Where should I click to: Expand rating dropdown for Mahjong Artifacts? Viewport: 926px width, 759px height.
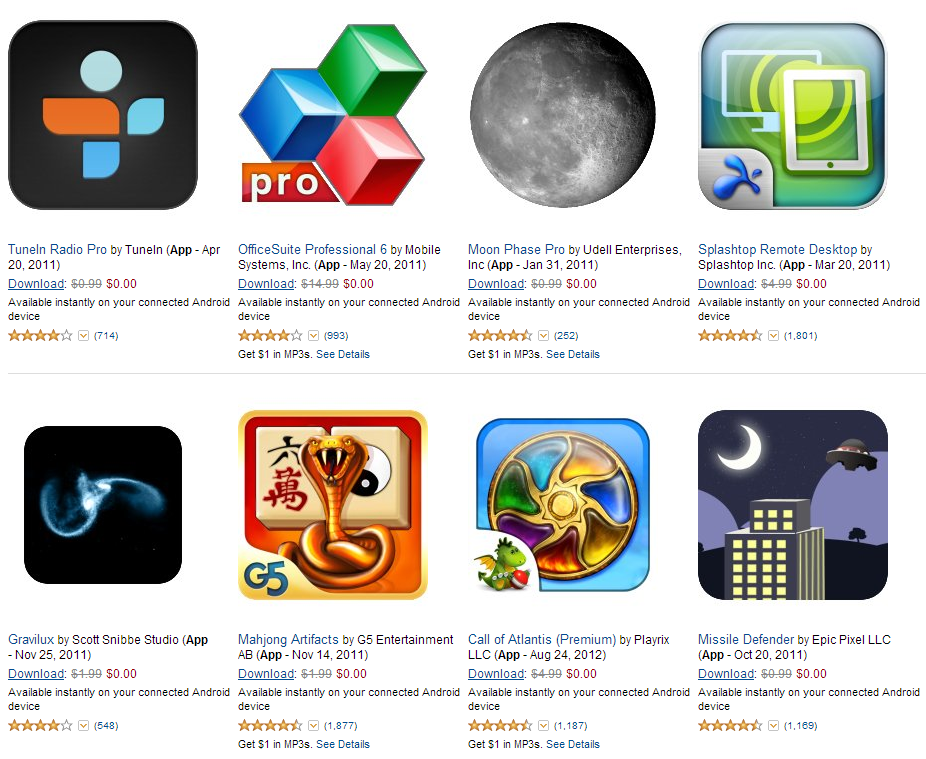314,725
